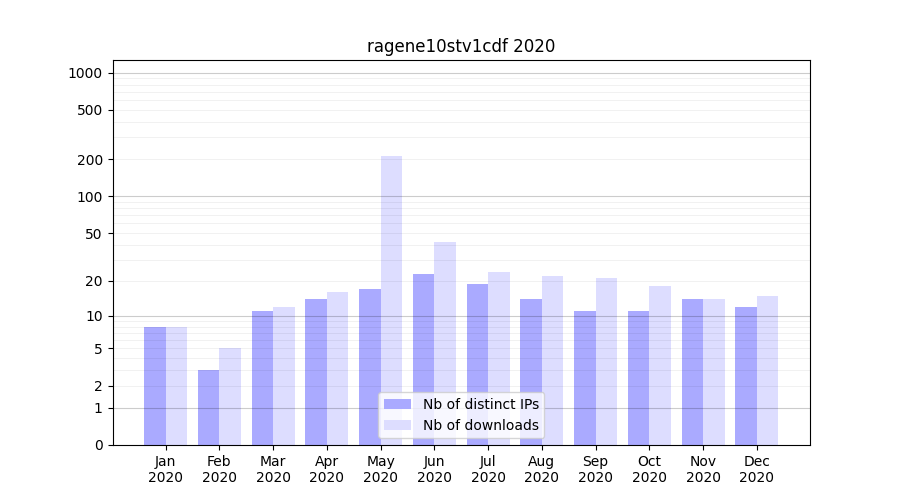The width and height of the screenshot is (900, 500).
Task: Select the 'Nb of downloads' legend label
Action: [480, 425]
